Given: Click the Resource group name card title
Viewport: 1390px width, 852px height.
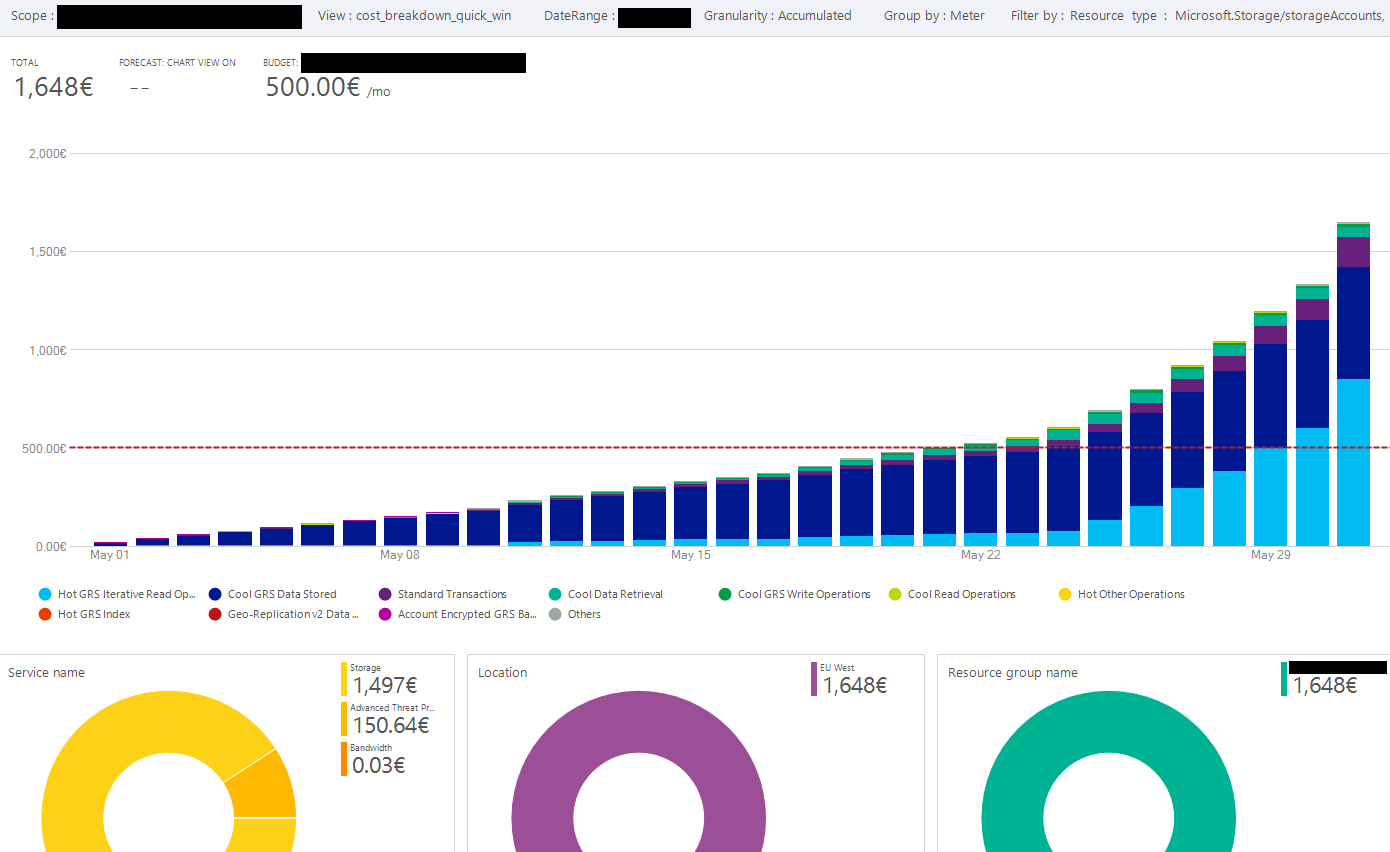Looking at the screenshot, I should [1013, 673].
